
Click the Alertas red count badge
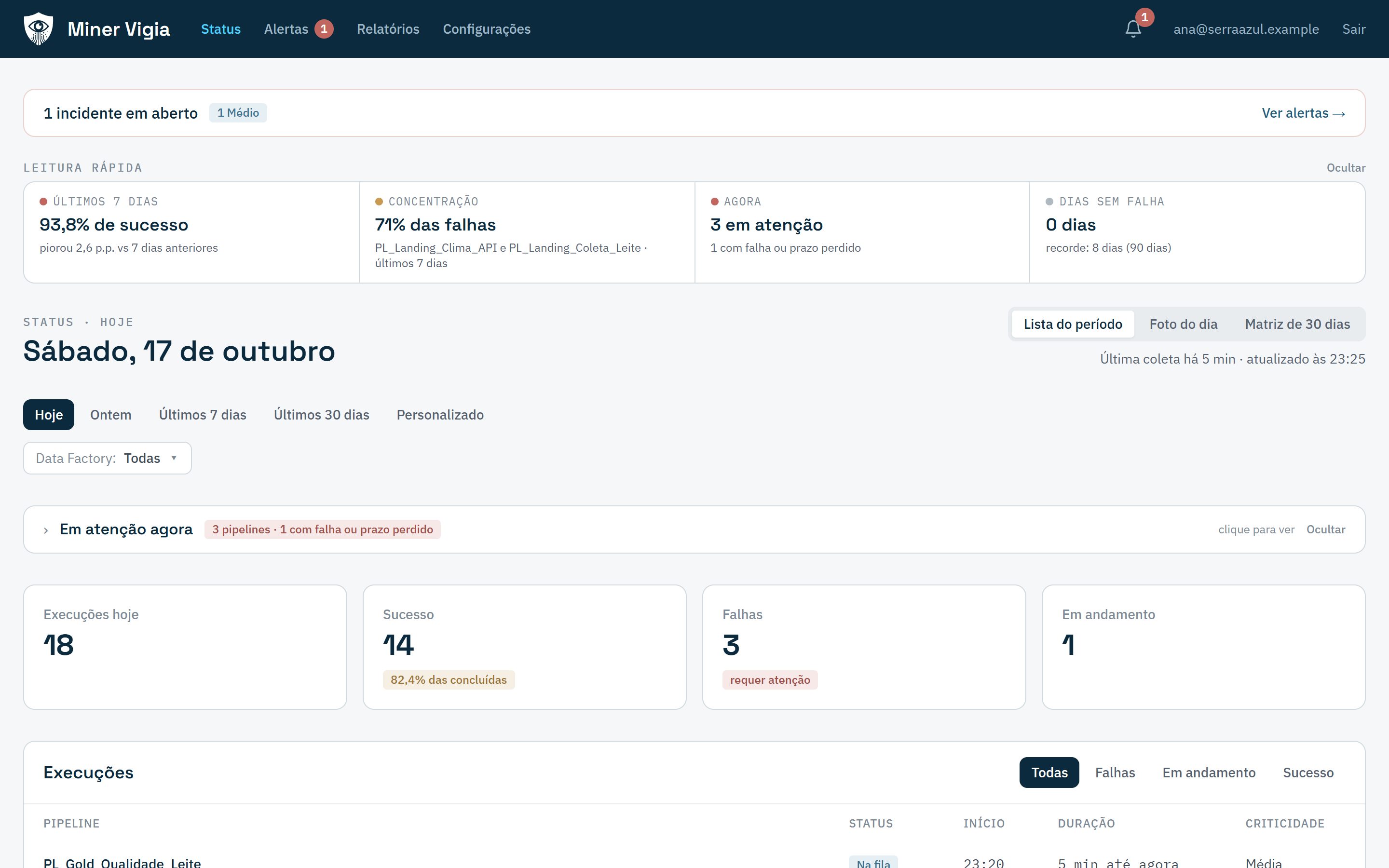324,29
